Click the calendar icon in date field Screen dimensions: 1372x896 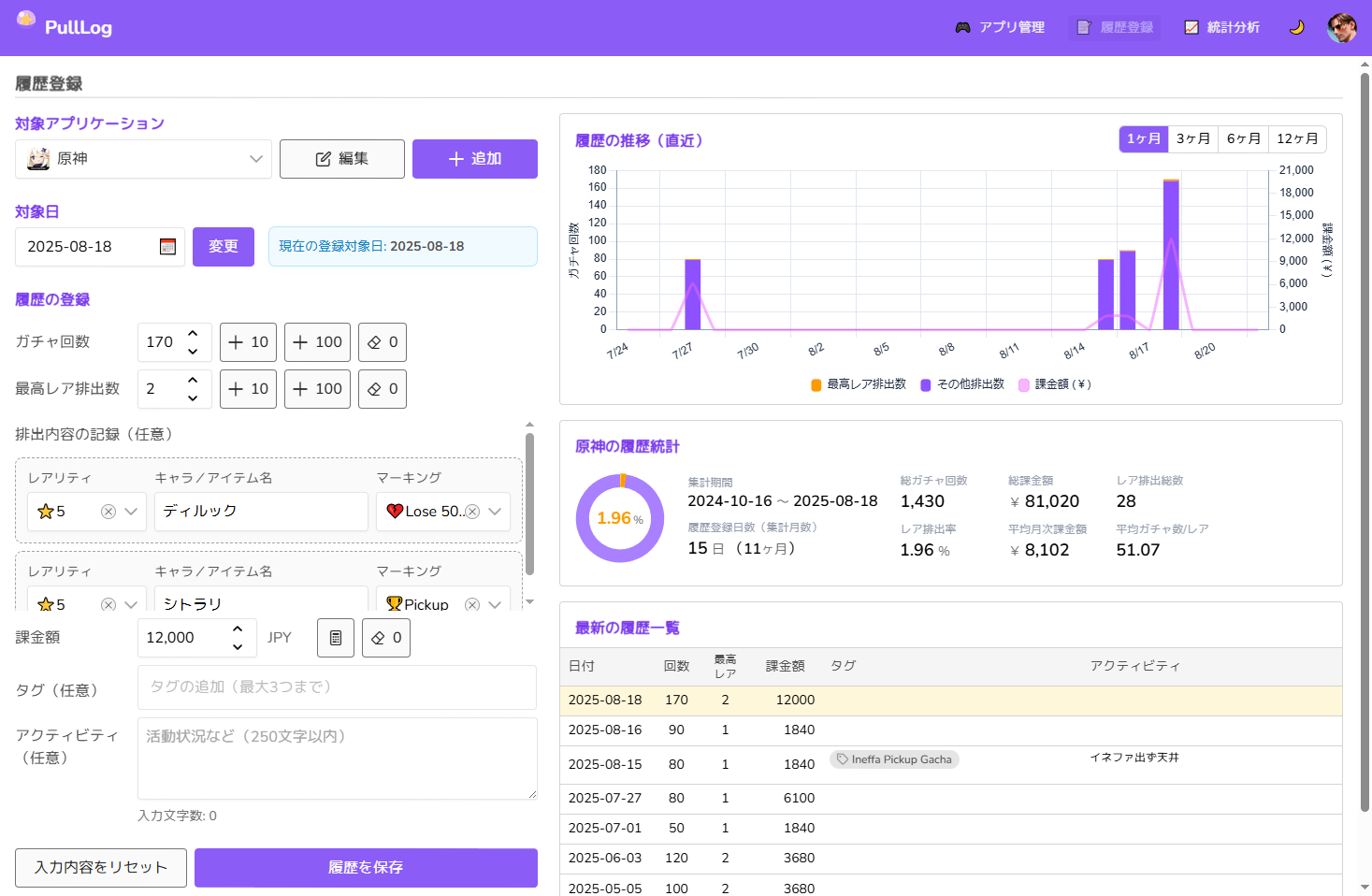168,247
